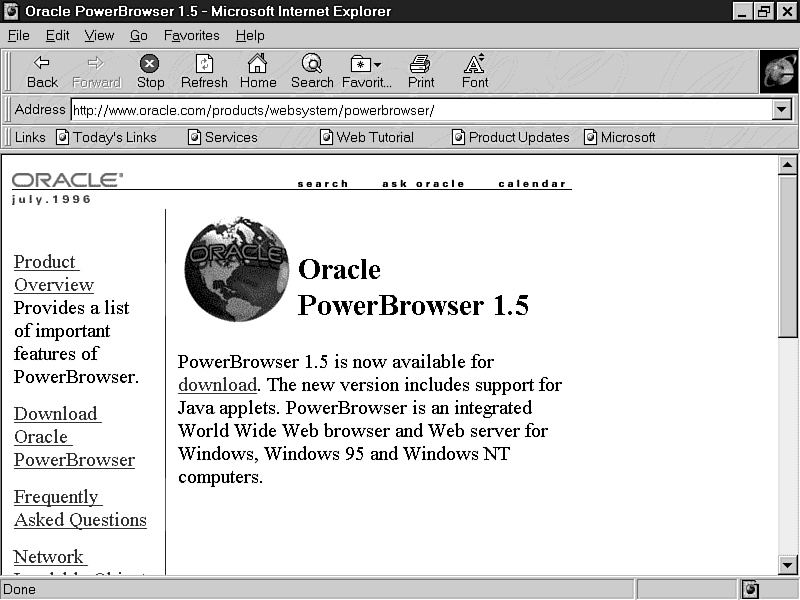Go to the Home page

coord(258,72)
